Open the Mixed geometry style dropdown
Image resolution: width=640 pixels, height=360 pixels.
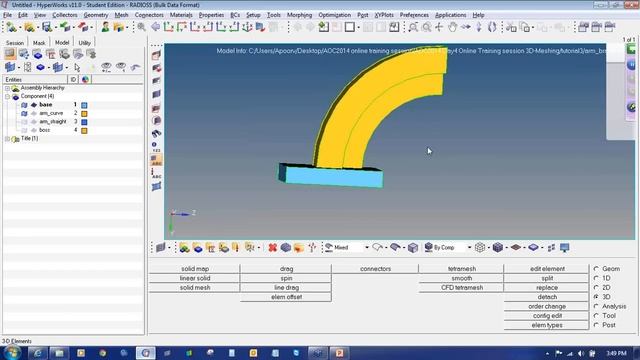click(367, 247)
